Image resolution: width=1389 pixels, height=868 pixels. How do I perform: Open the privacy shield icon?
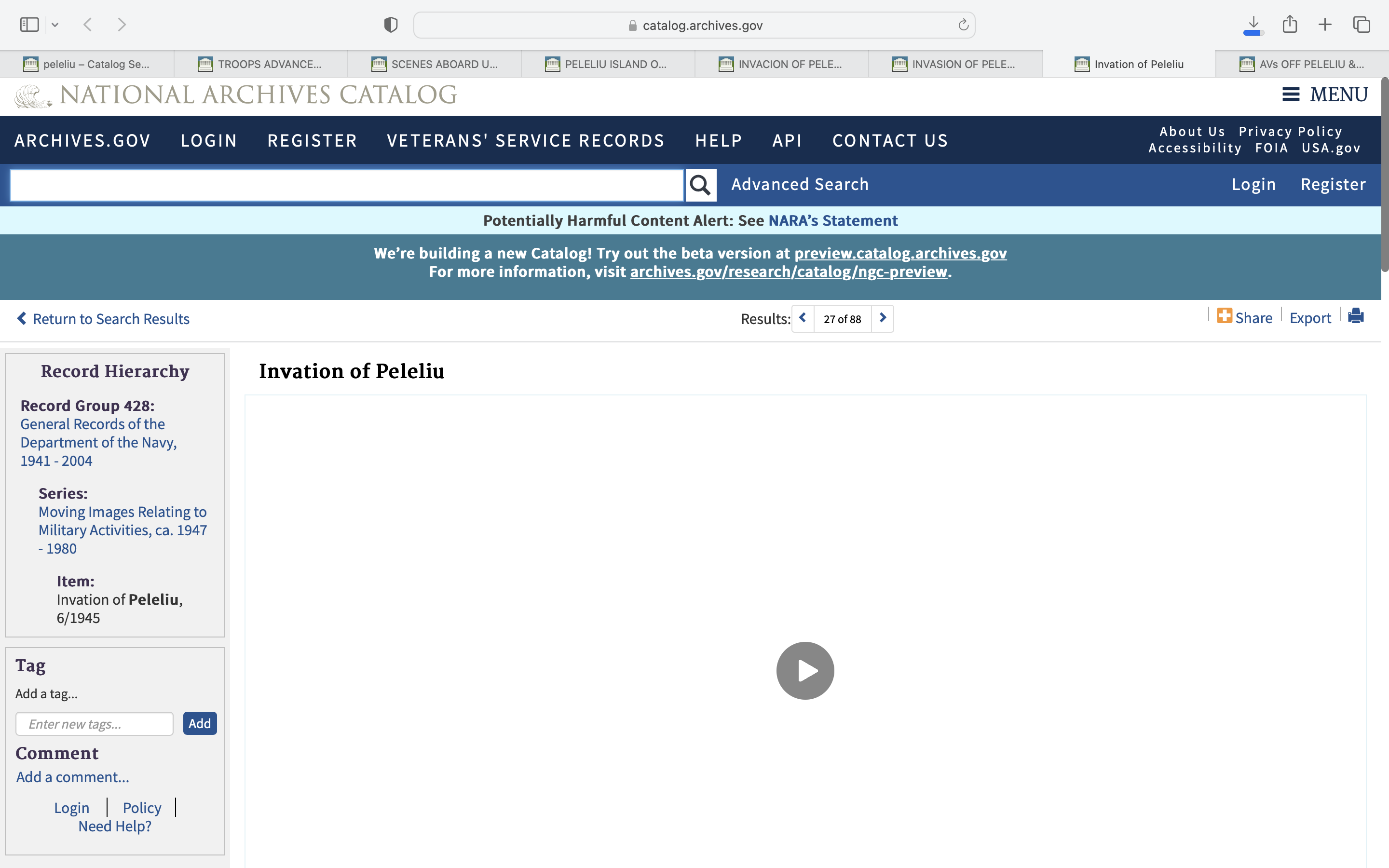click(x=391, y=25)
